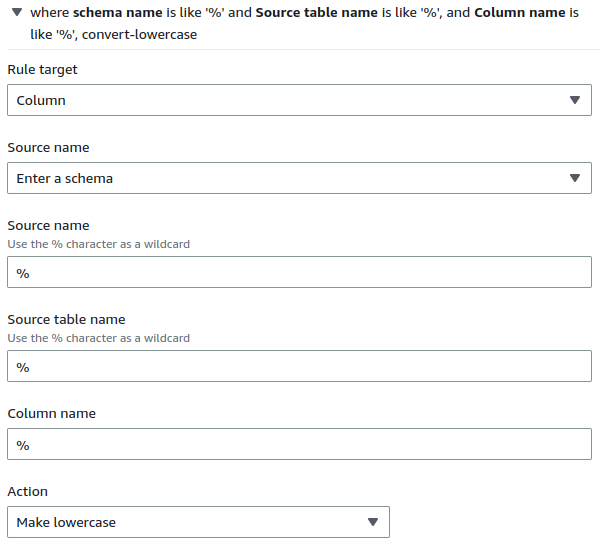The height and width of the screenshot is (551, 601).
Task: Focus the Source name wildcard text field
Action: 298,273
